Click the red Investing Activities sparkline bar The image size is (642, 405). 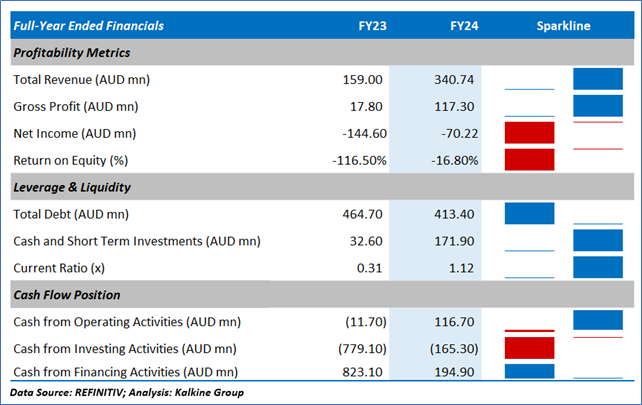530,348
